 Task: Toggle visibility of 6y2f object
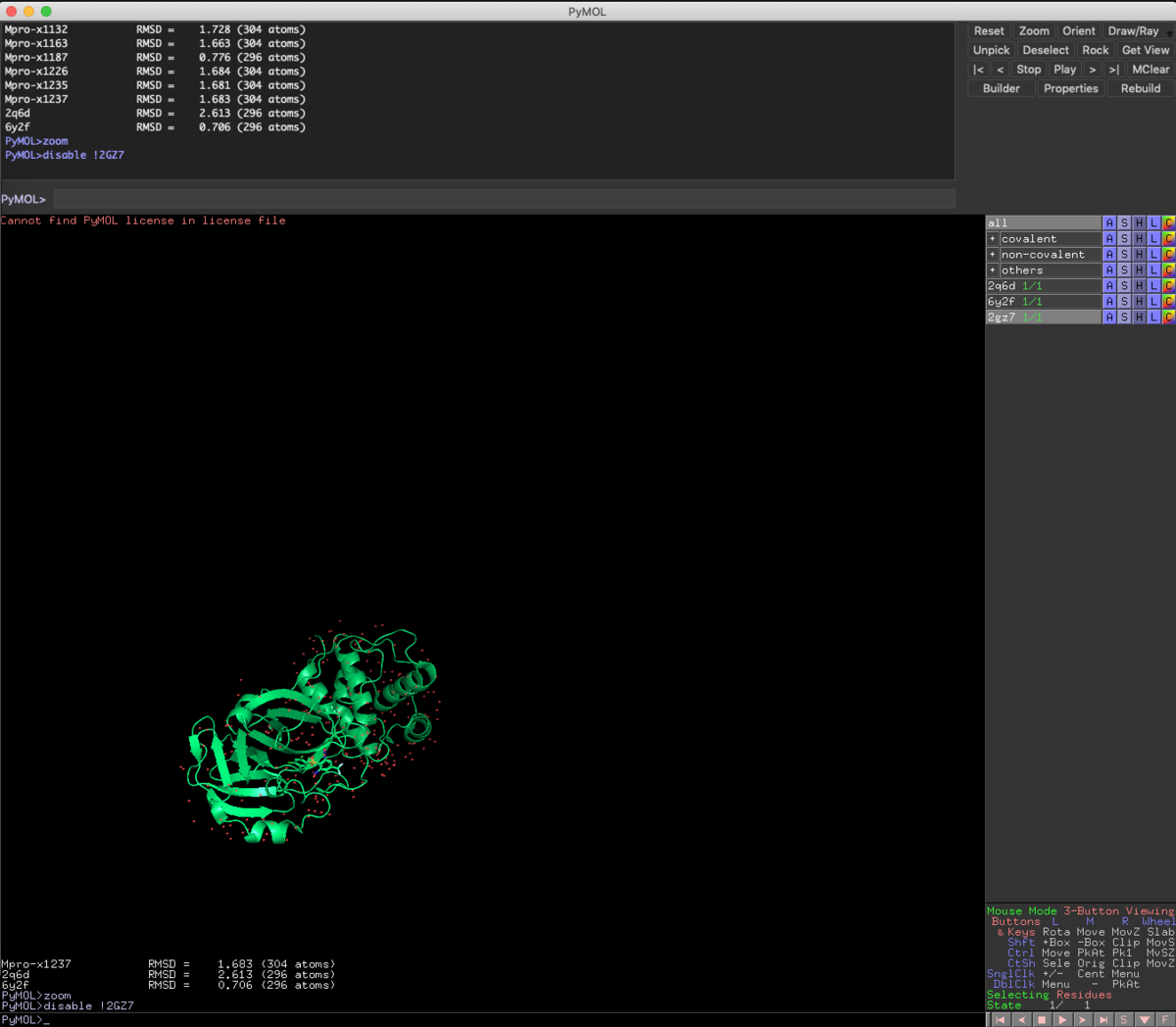click(1043, 302)
